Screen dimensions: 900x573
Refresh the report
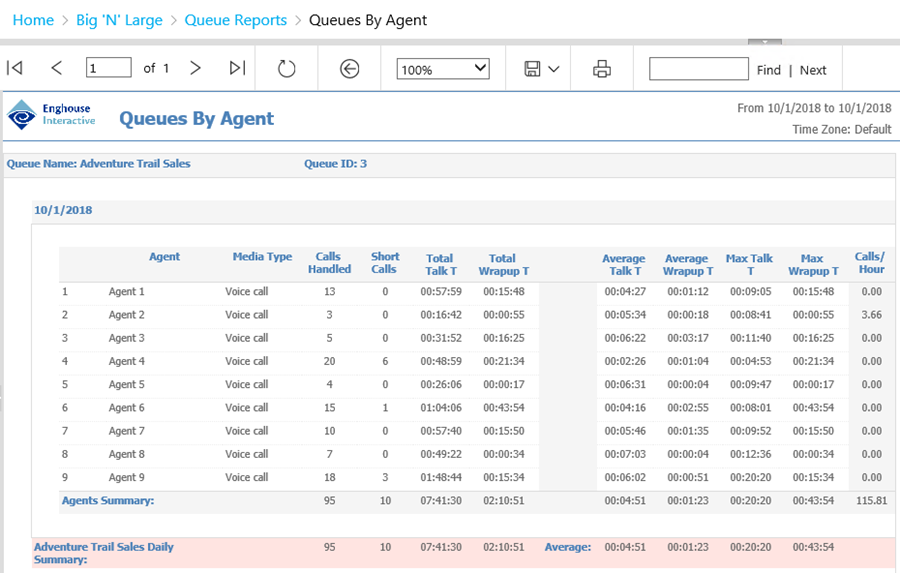287,69
